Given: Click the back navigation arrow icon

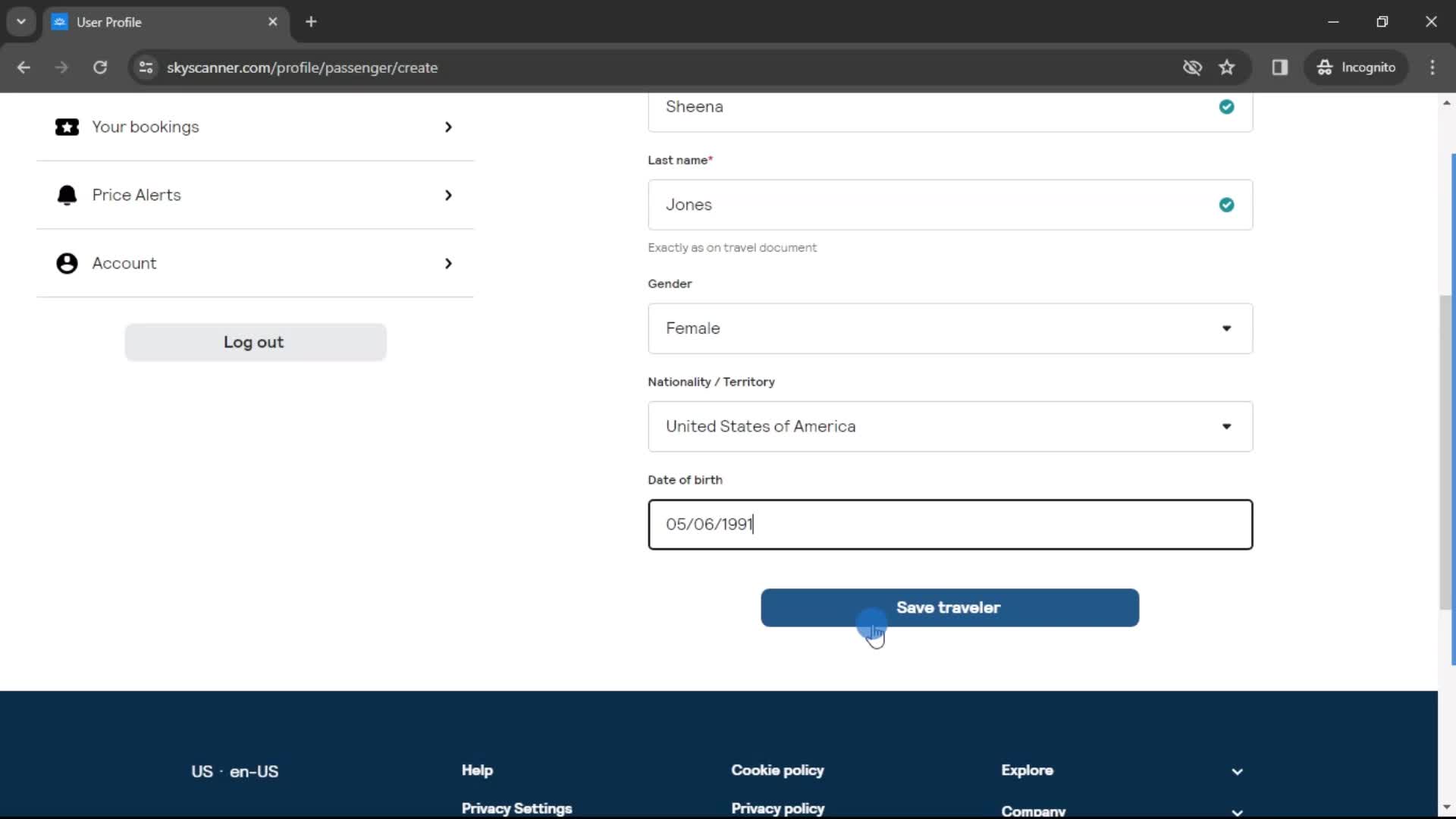Looking at the screenshot, I should coord(23,67).
